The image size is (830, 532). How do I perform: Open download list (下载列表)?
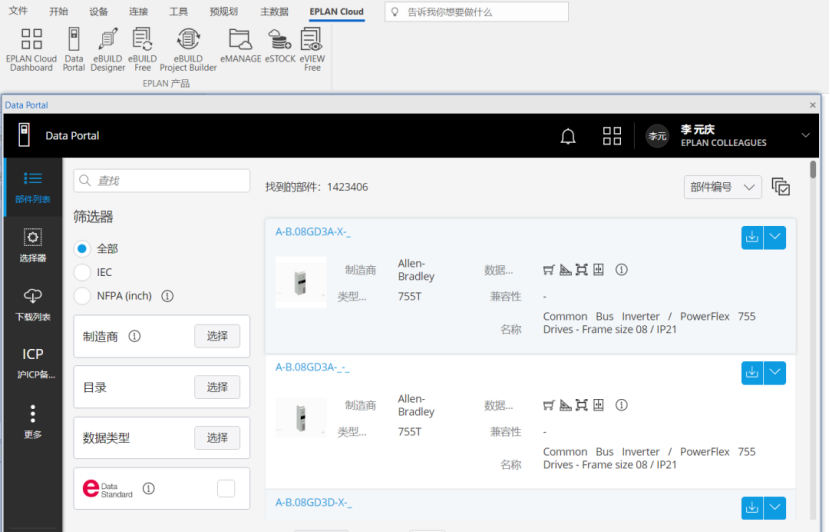pyautogui.click(x=33, y=304)
